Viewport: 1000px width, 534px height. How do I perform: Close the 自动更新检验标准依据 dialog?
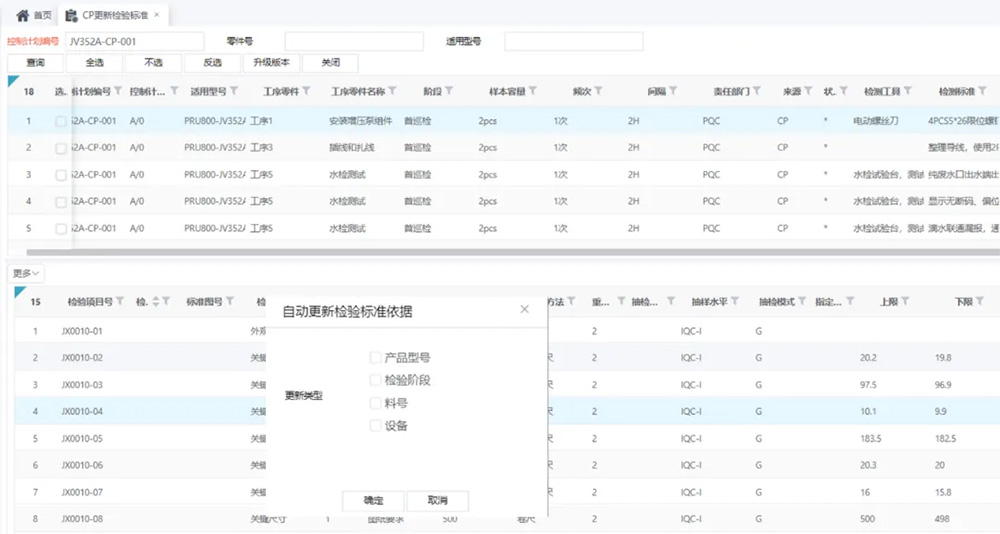coord(524,310)
